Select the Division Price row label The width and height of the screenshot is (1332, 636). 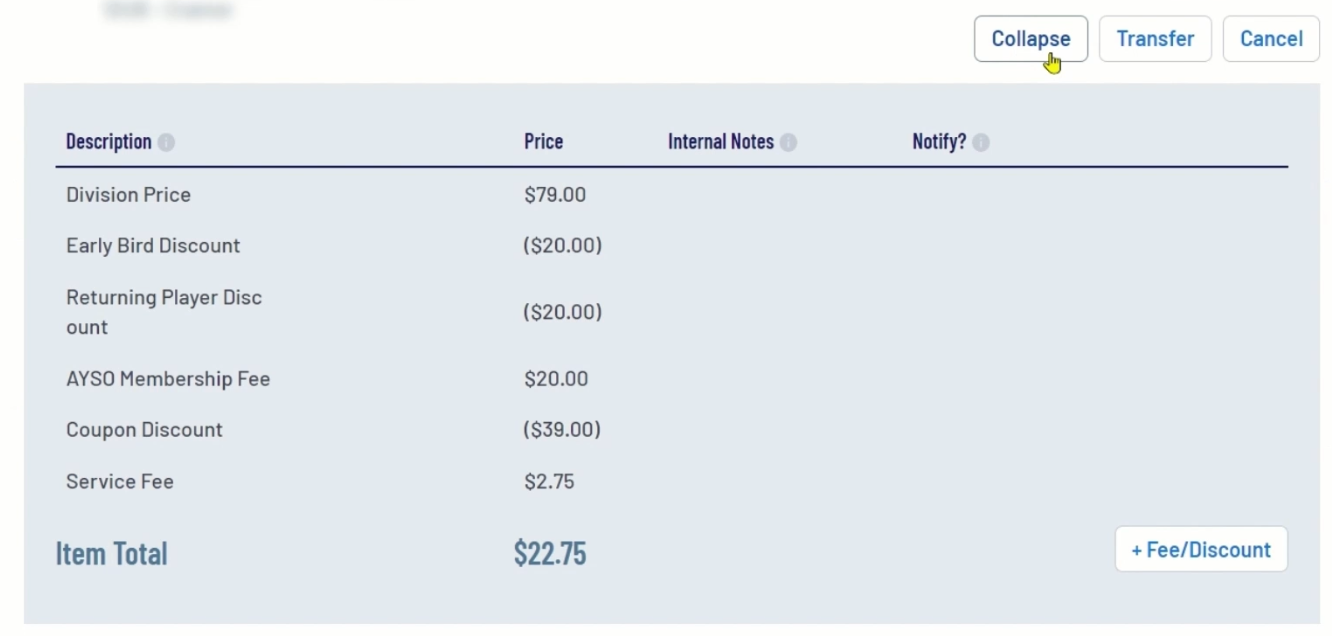(x=128, y=195)
